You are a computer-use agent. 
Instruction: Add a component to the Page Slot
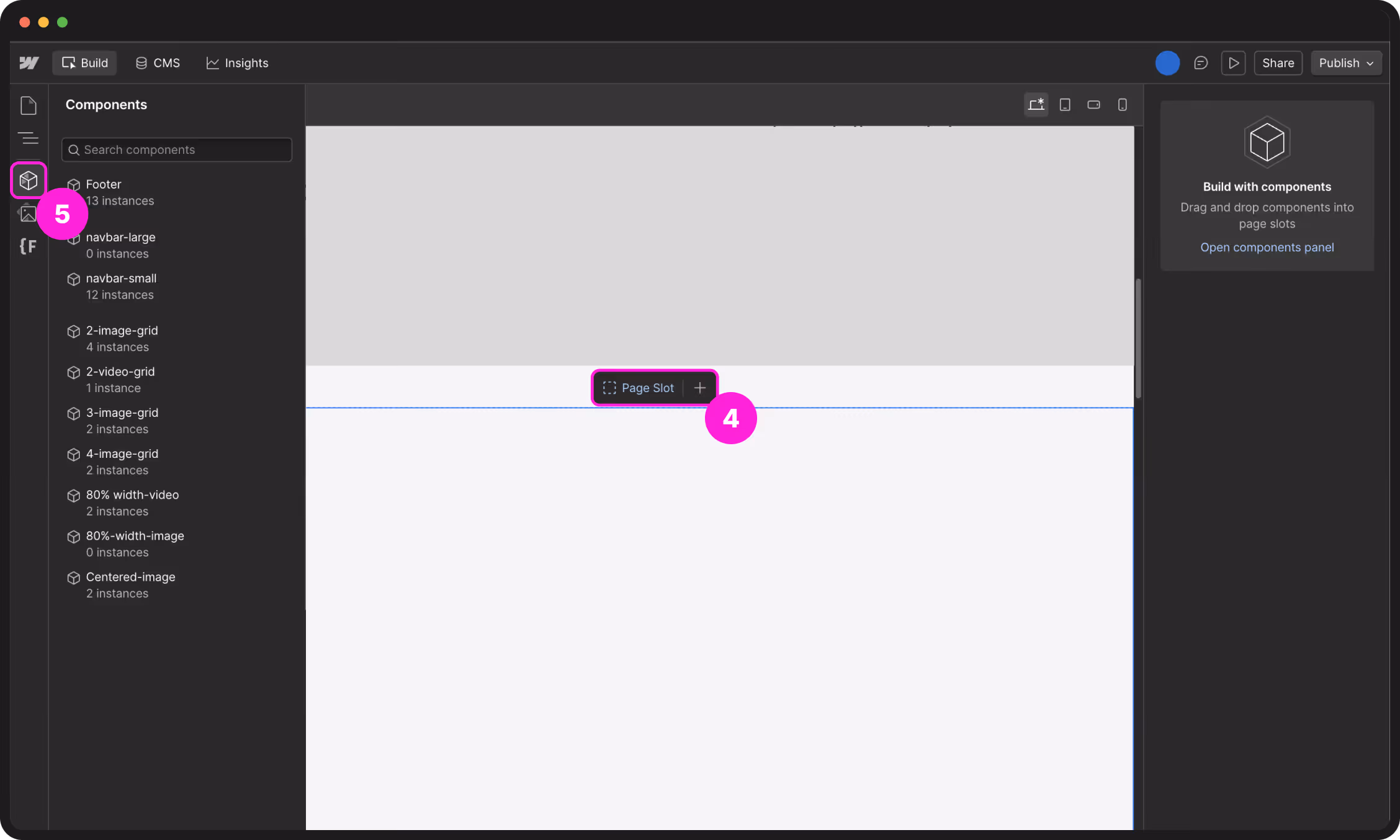coord(700,387)
